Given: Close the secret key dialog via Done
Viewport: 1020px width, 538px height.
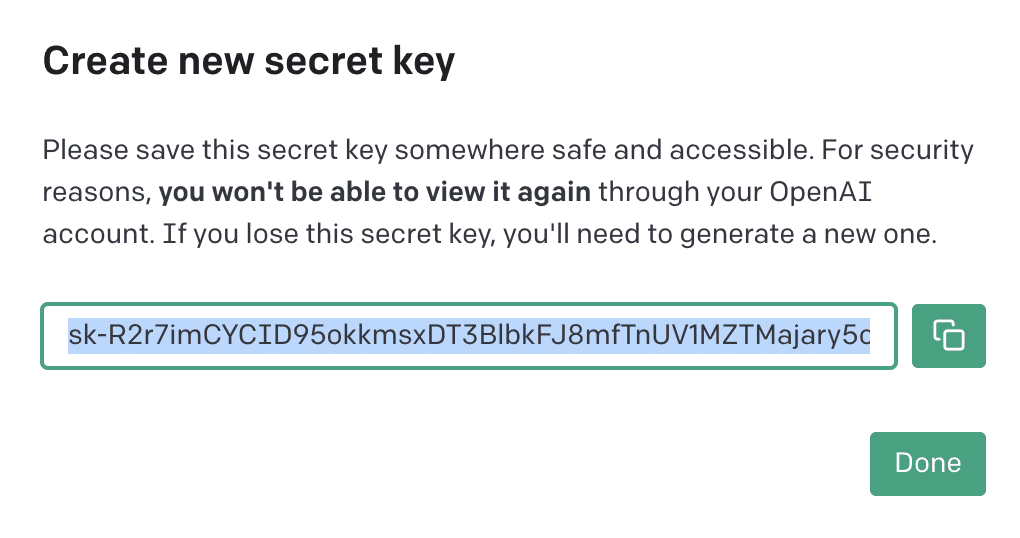Looking at the screenshot, I should pyautogui.click(x=928, y=463).
